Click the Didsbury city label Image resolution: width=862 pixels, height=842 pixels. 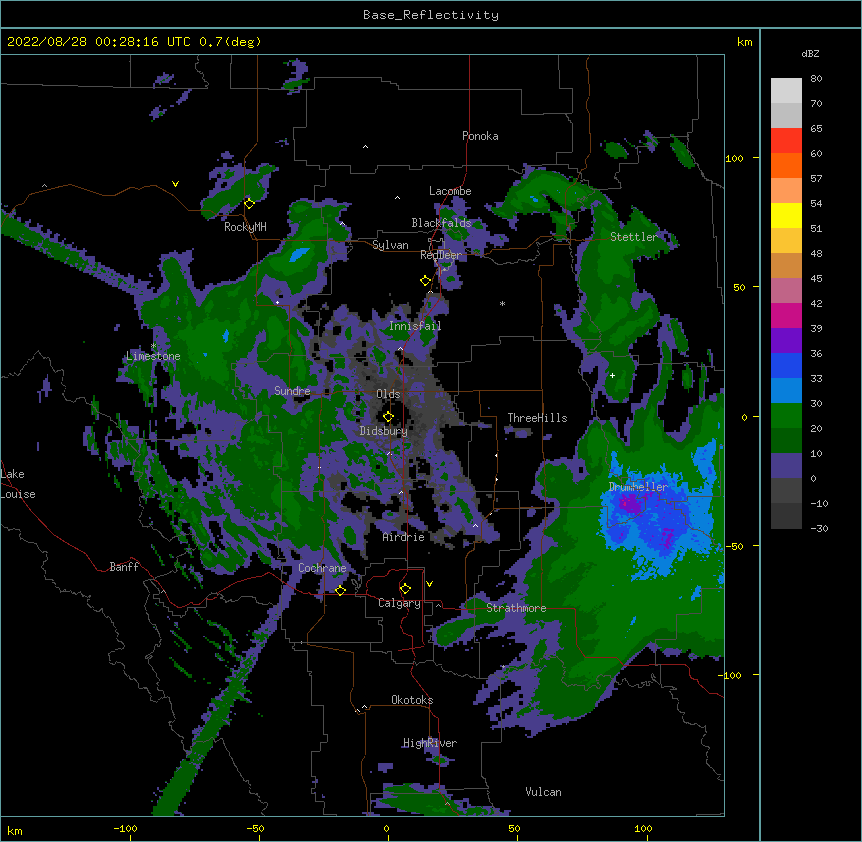(x=384, y=431)
